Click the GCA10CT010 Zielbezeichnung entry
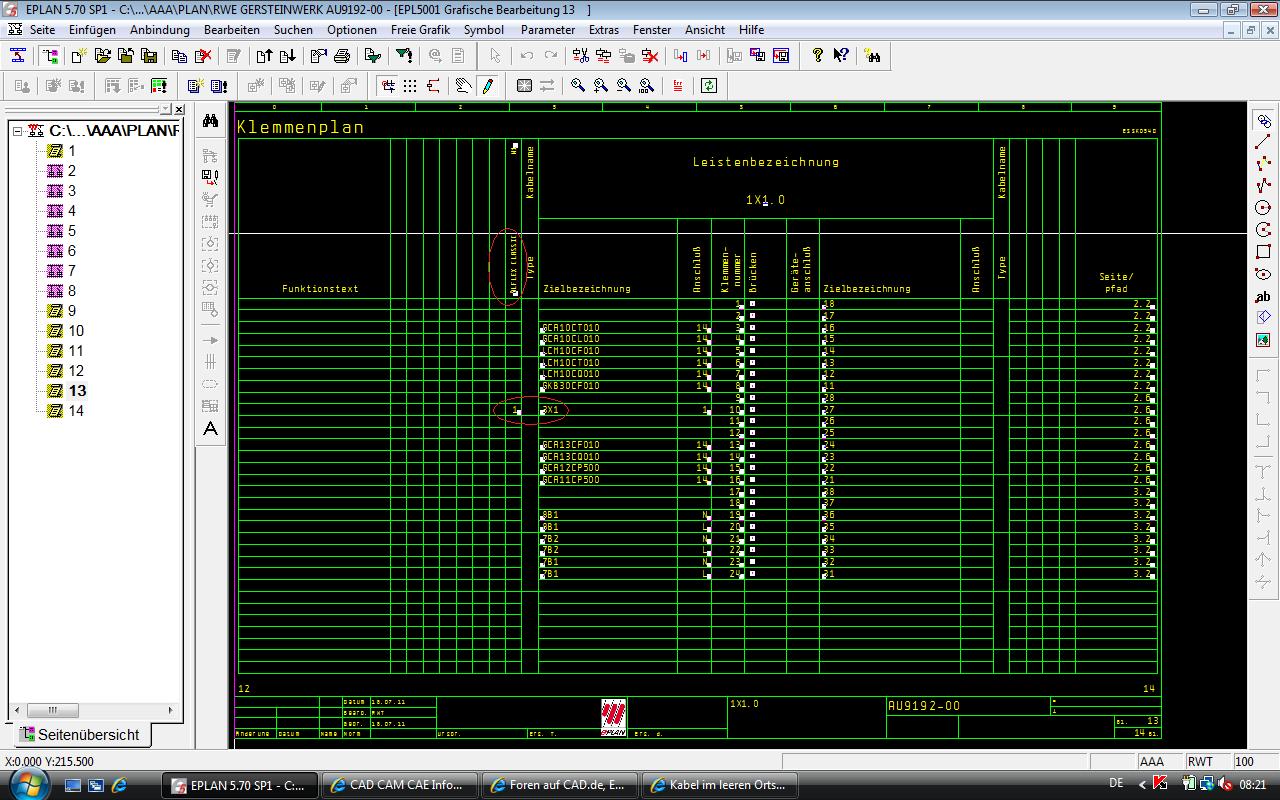Screen dimensions: 1280x800 pyautogui.click(x=571, y=327)
